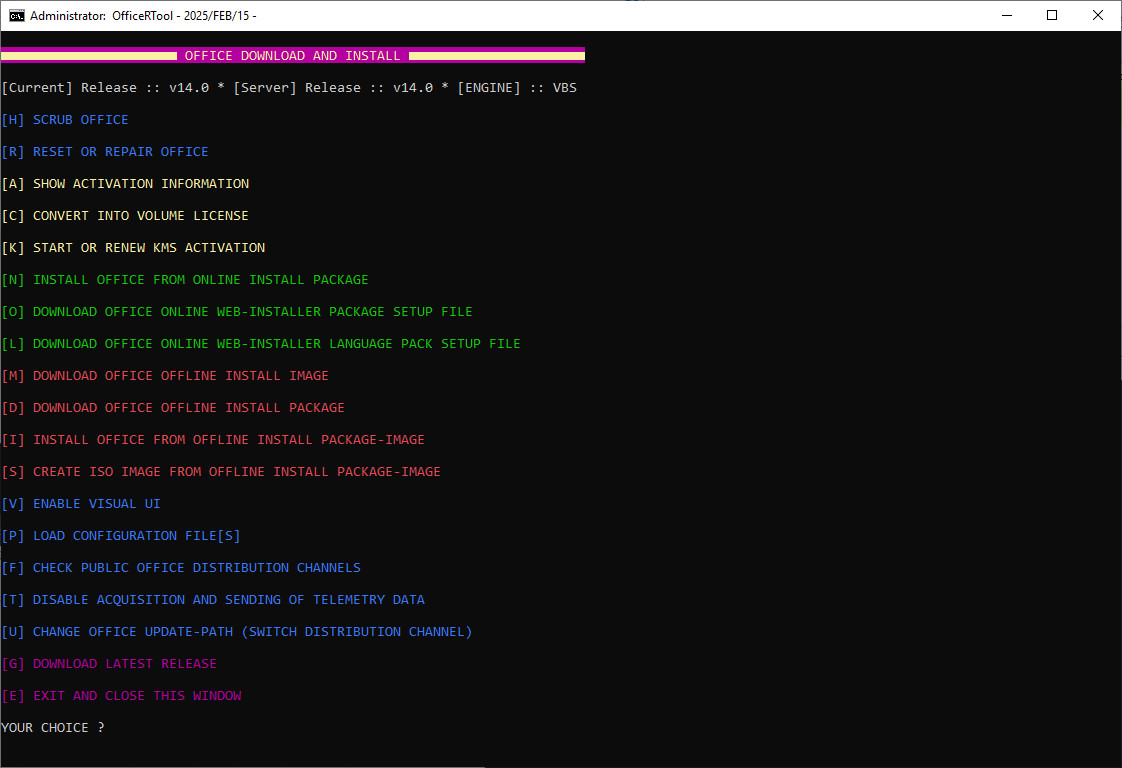Disable telemetry data acquisition option
The height and width of the screenshot is (768, 1122).
(x=228, y=600)
